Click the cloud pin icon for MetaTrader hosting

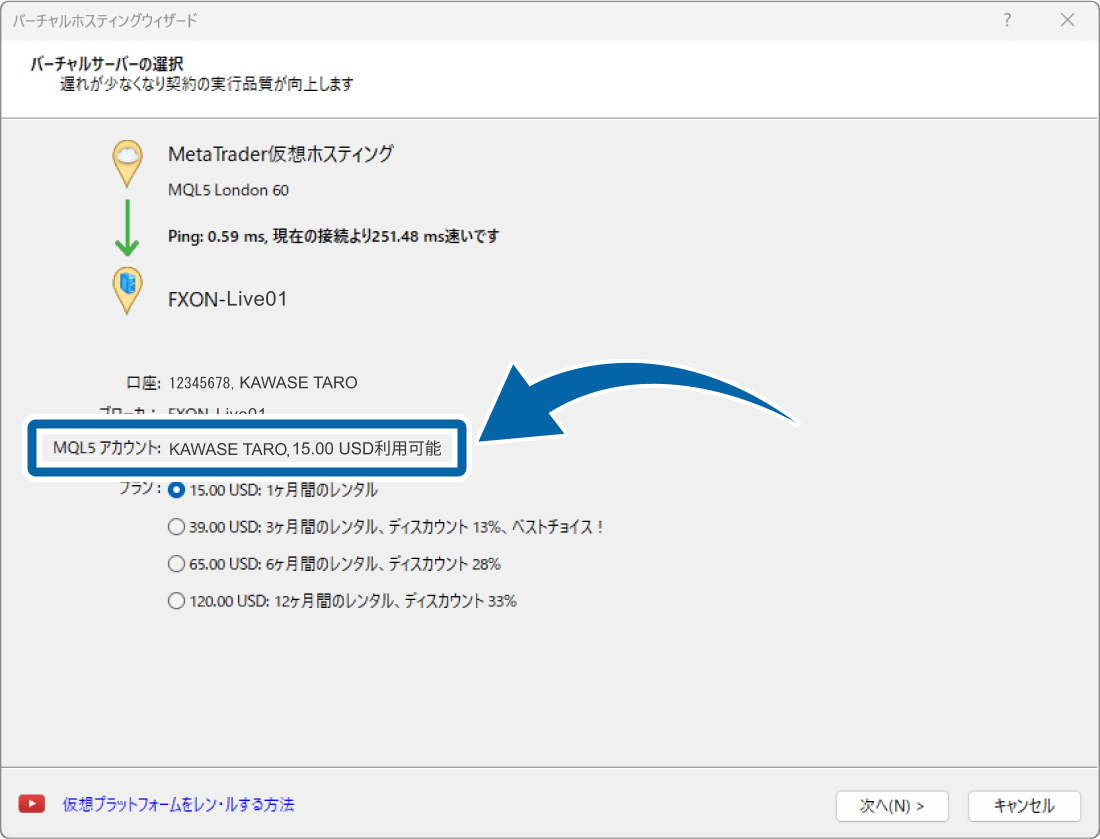pyautogui.click(x=127, y=161)
